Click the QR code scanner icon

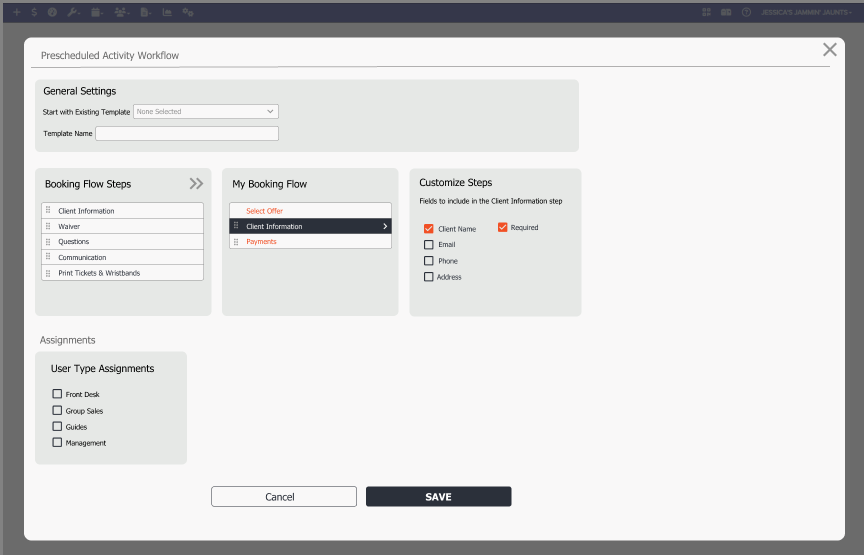pyautogui.click(x=706, y=12)
